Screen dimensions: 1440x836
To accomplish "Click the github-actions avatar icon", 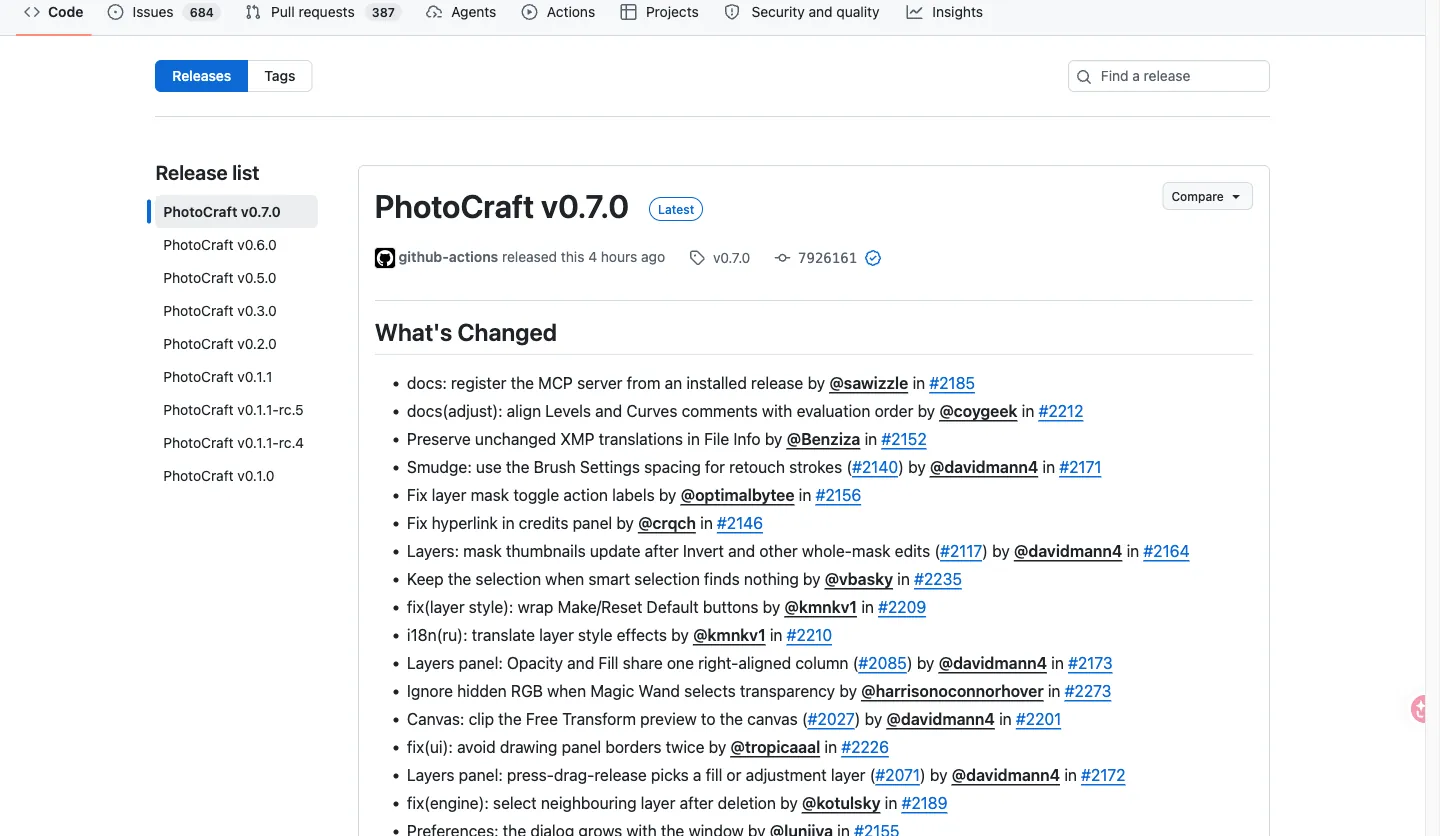I will coord(385,258).
